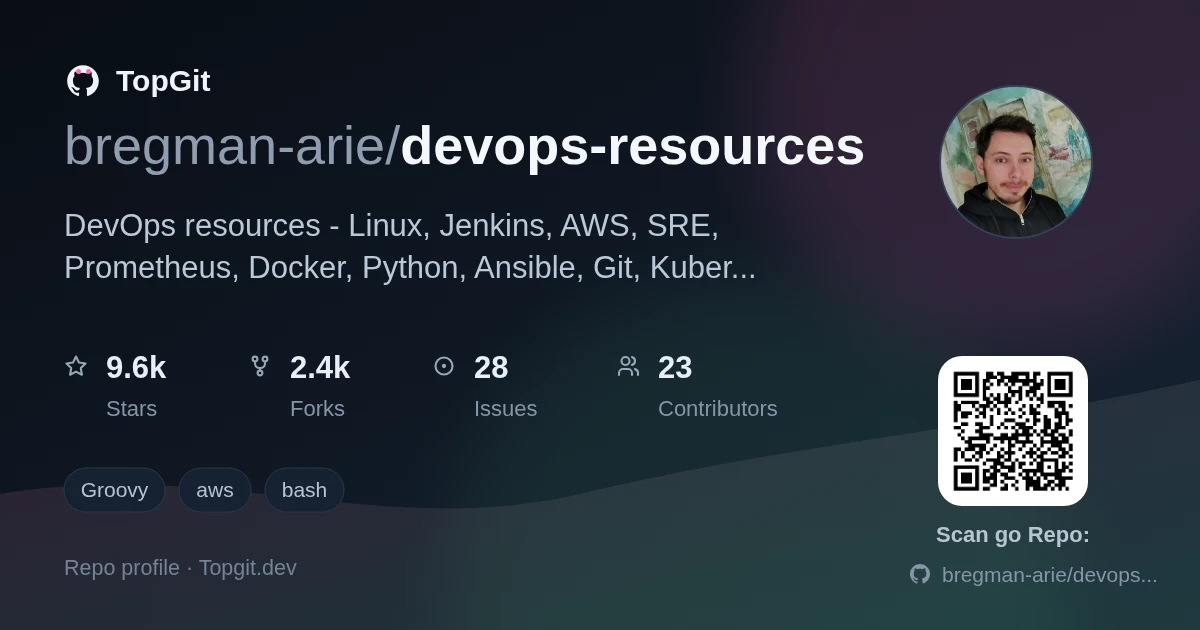Select the 2.4k forks count
This screenshot has height=630, width=1200.
[320, 368]
